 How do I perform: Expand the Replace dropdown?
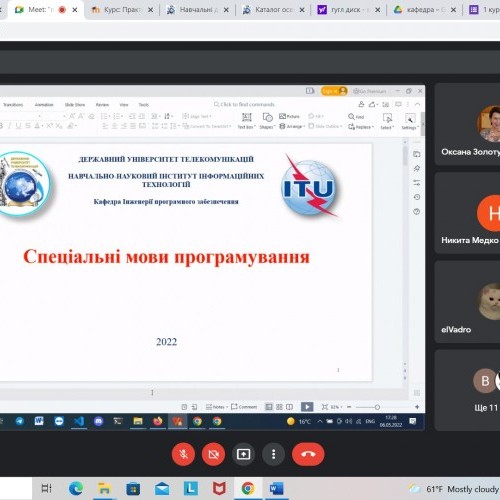click(361, 127)
